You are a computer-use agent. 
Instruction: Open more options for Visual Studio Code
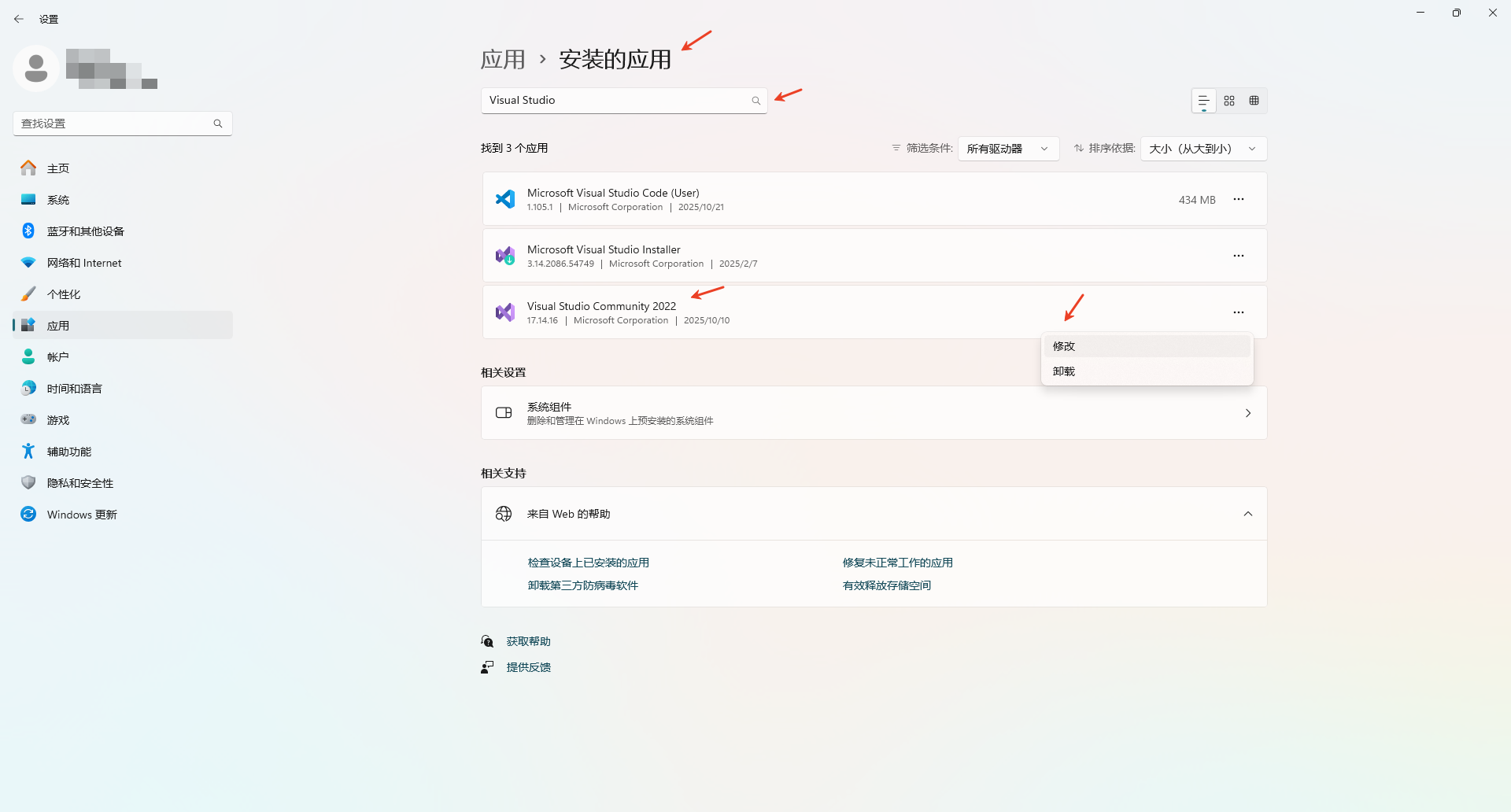(1239, 200)
